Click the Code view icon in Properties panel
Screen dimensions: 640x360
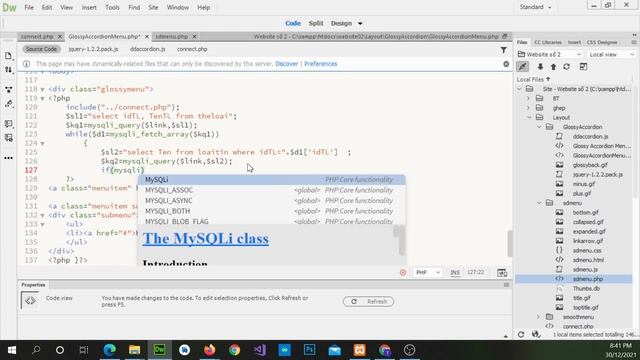30,301
